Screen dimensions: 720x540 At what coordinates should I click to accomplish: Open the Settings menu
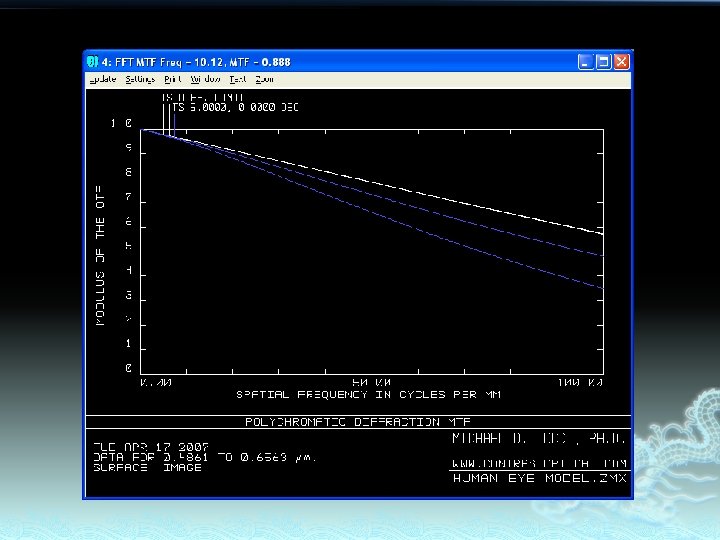[140, 79]
